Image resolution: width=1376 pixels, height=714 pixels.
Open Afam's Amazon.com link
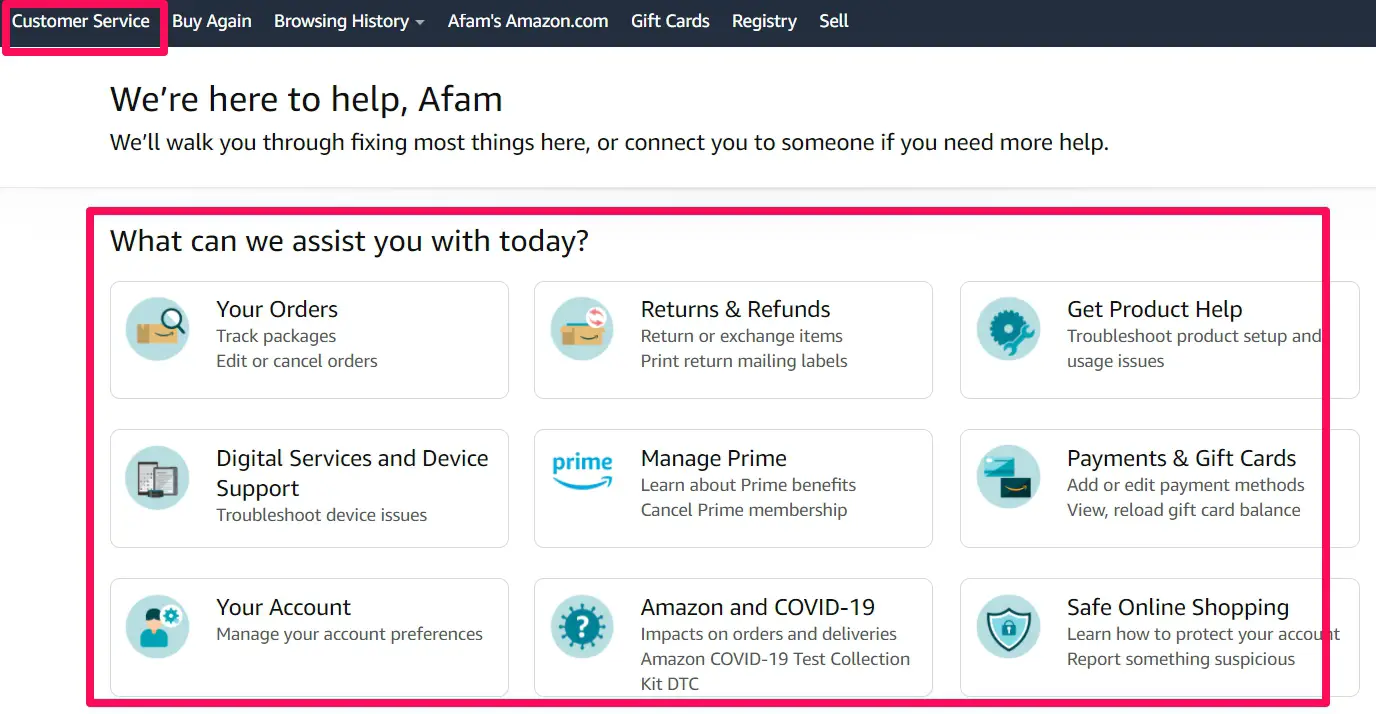point(528,21)
